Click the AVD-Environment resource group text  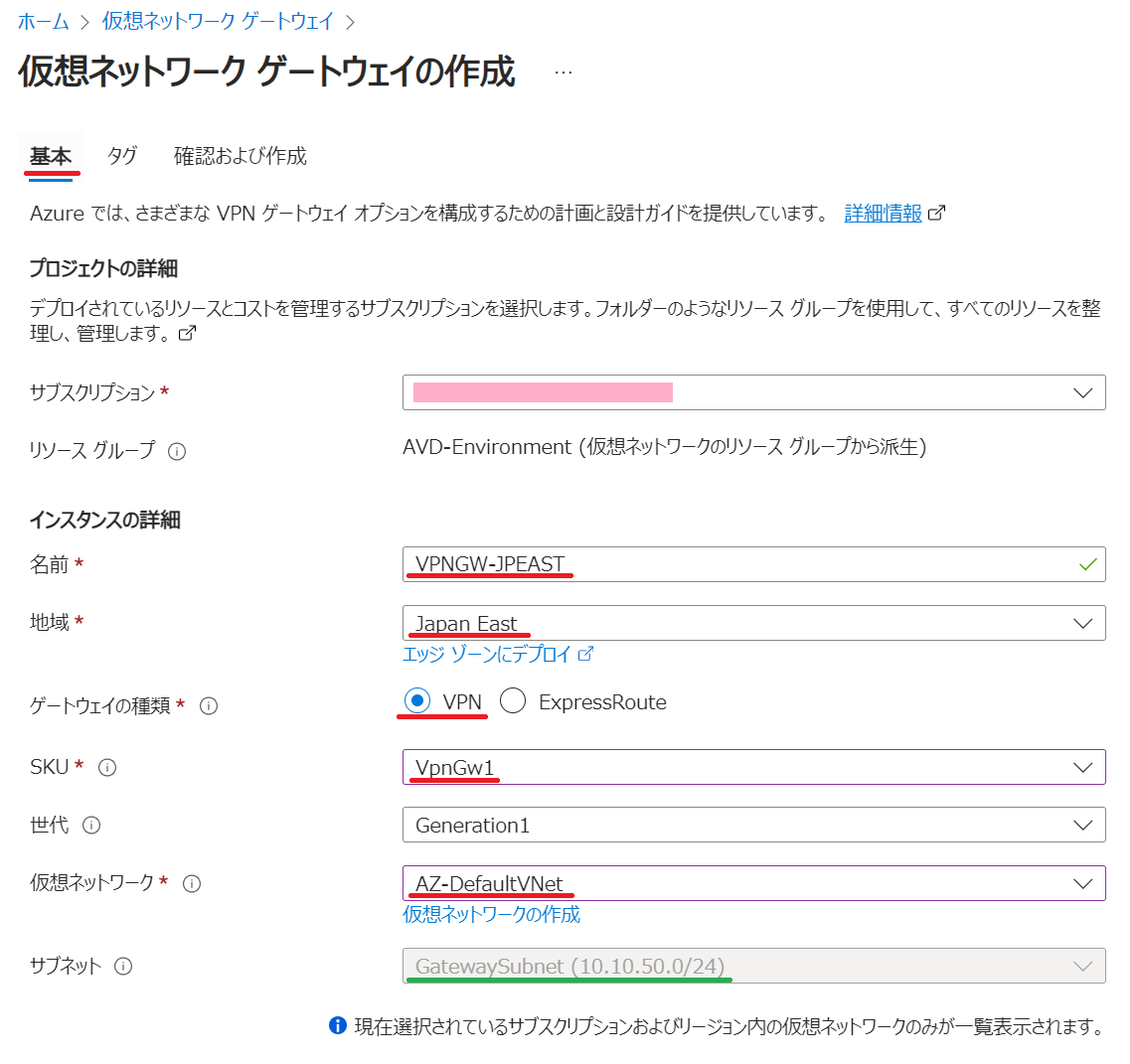coord(664,447)
